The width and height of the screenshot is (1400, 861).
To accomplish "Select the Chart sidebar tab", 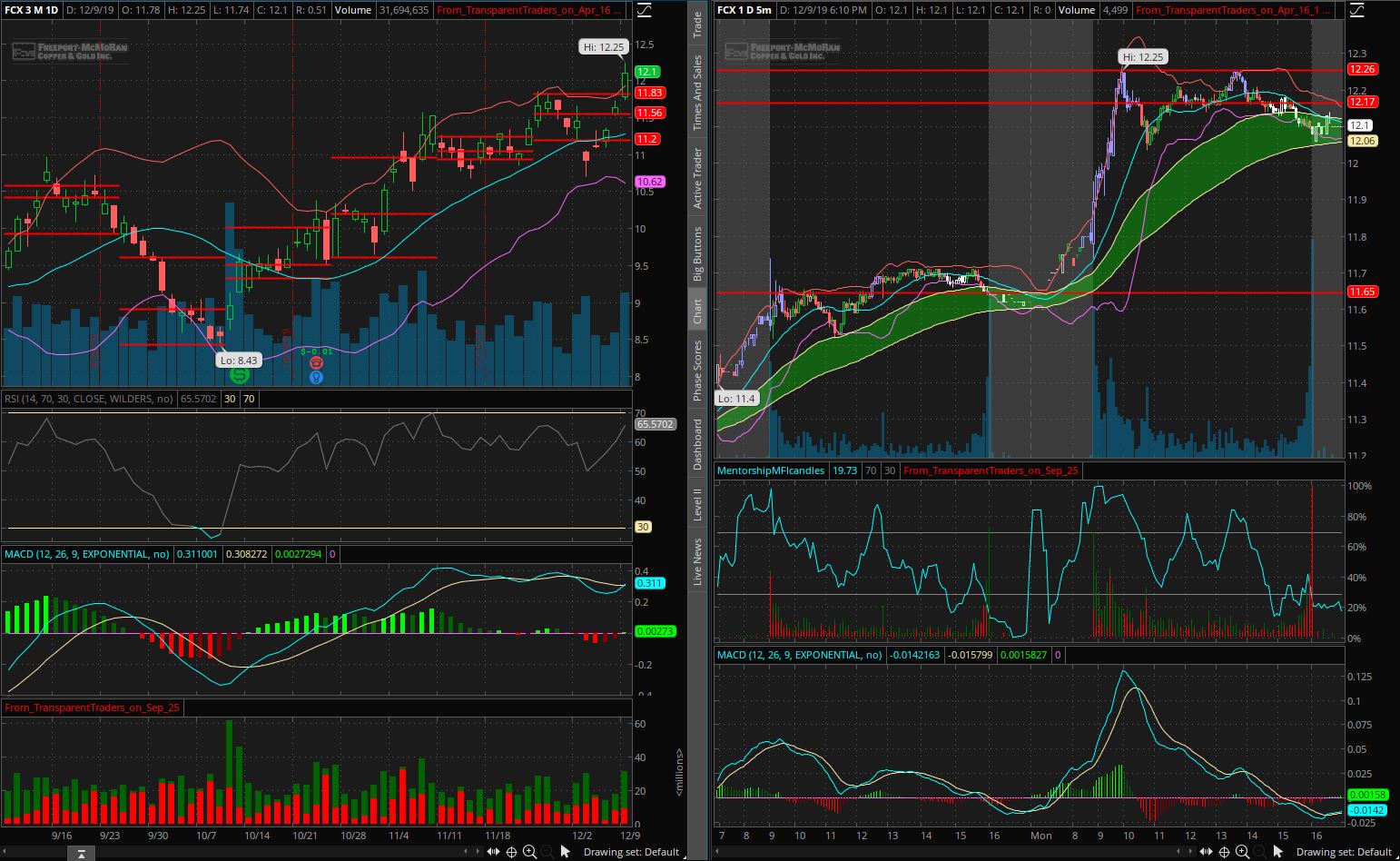I will click(697, 311).
